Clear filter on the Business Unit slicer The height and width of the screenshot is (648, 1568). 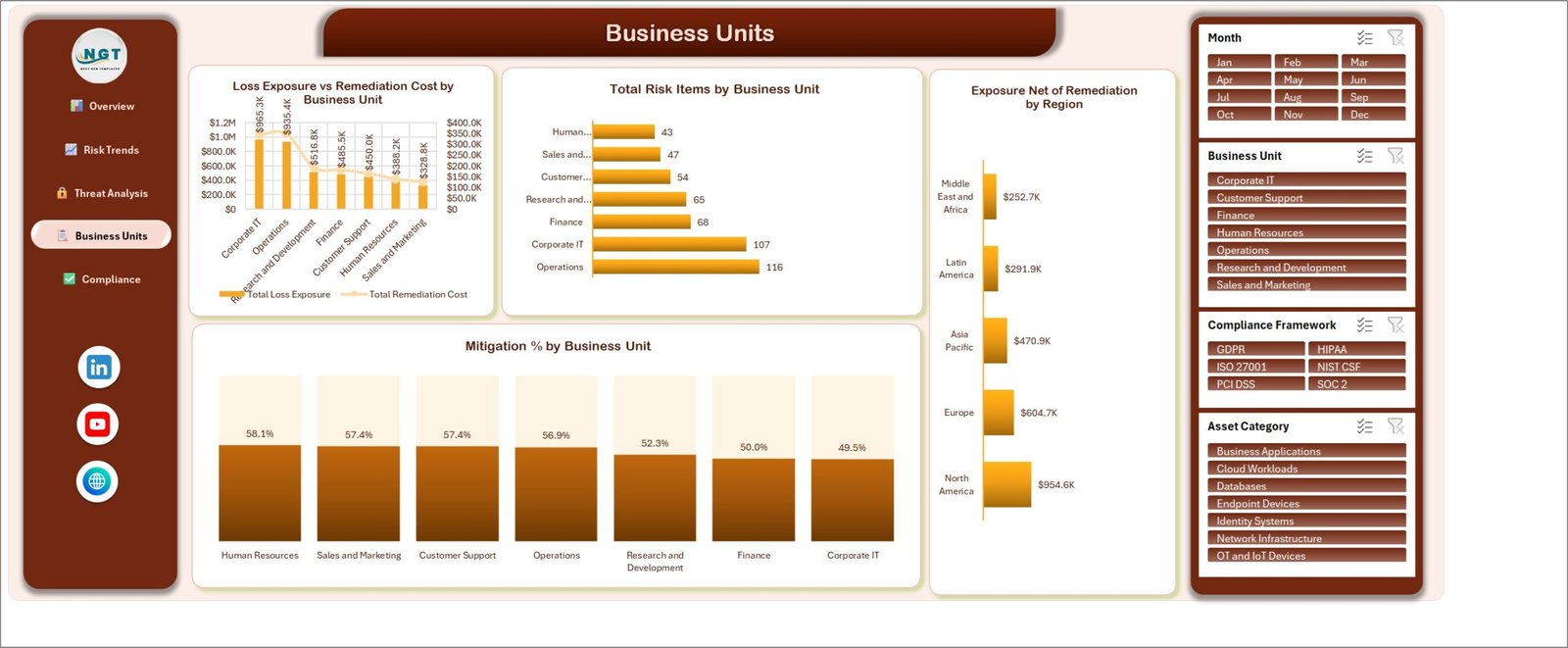(1396, 156)
